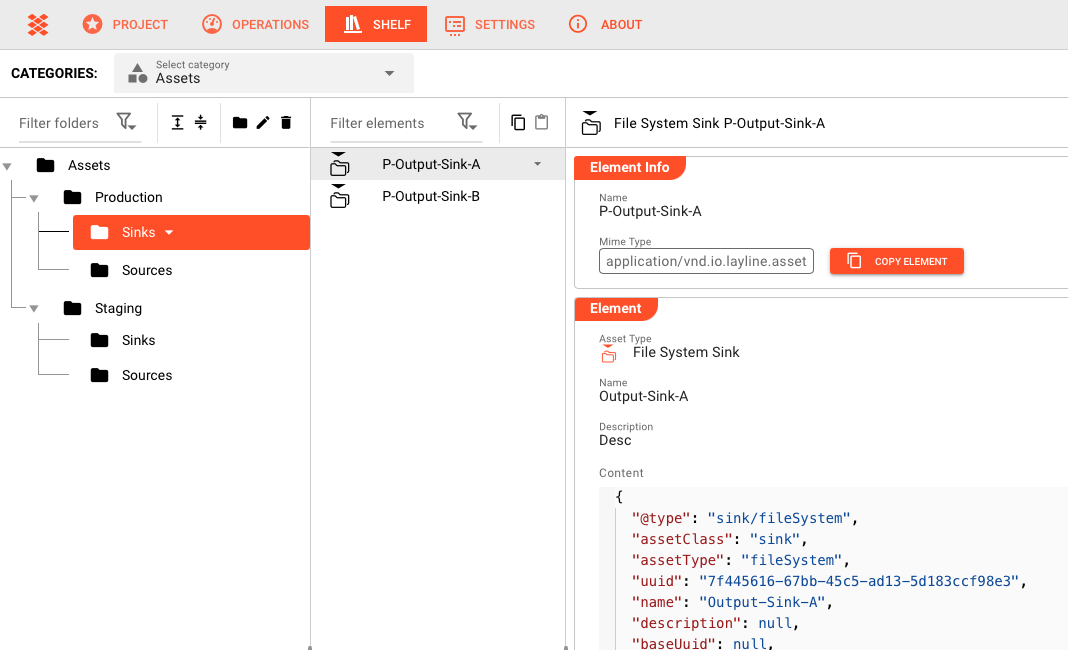Copy the selected element using the copy icon

coord(518,120)
